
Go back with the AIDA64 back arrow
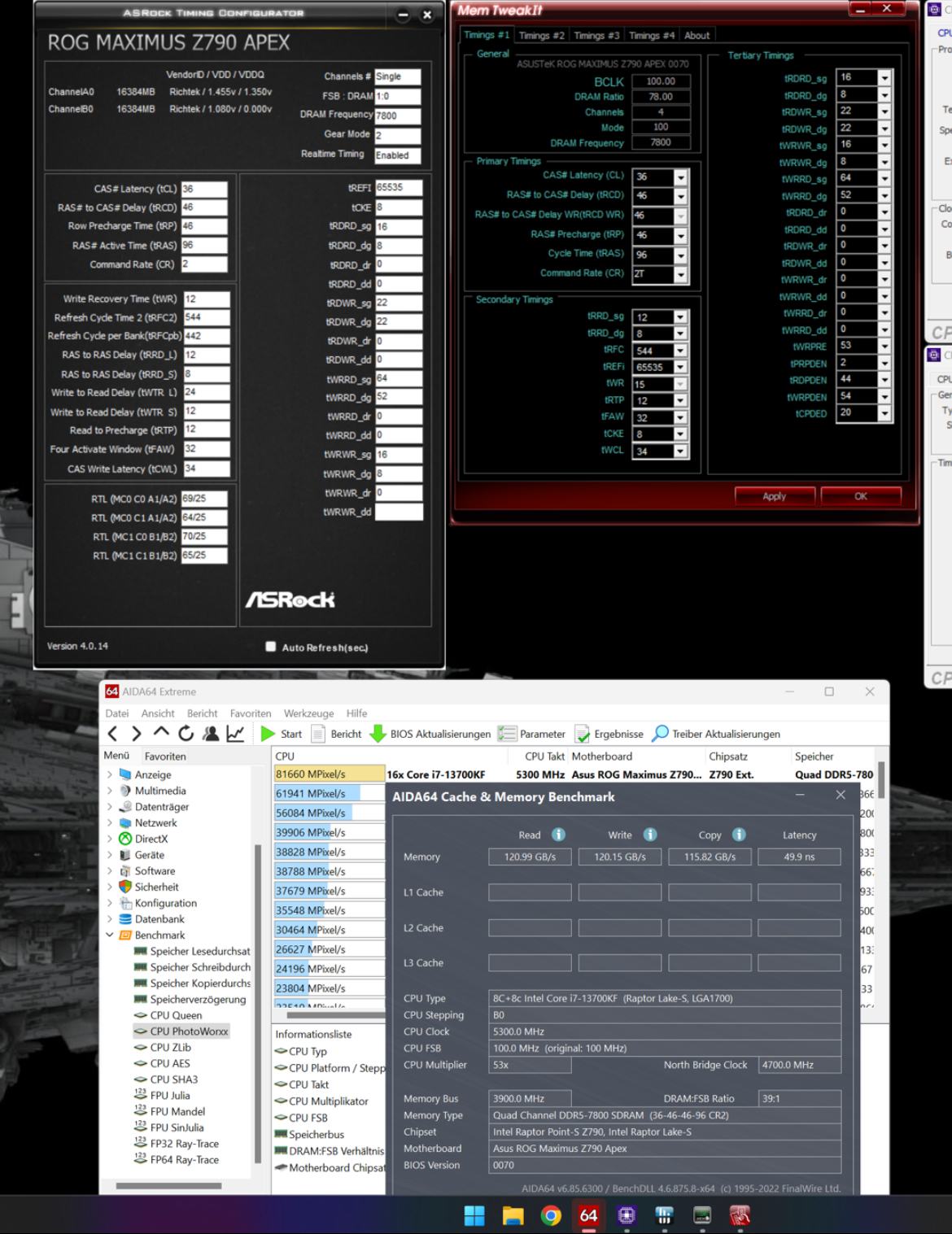(x=113, y=734)
